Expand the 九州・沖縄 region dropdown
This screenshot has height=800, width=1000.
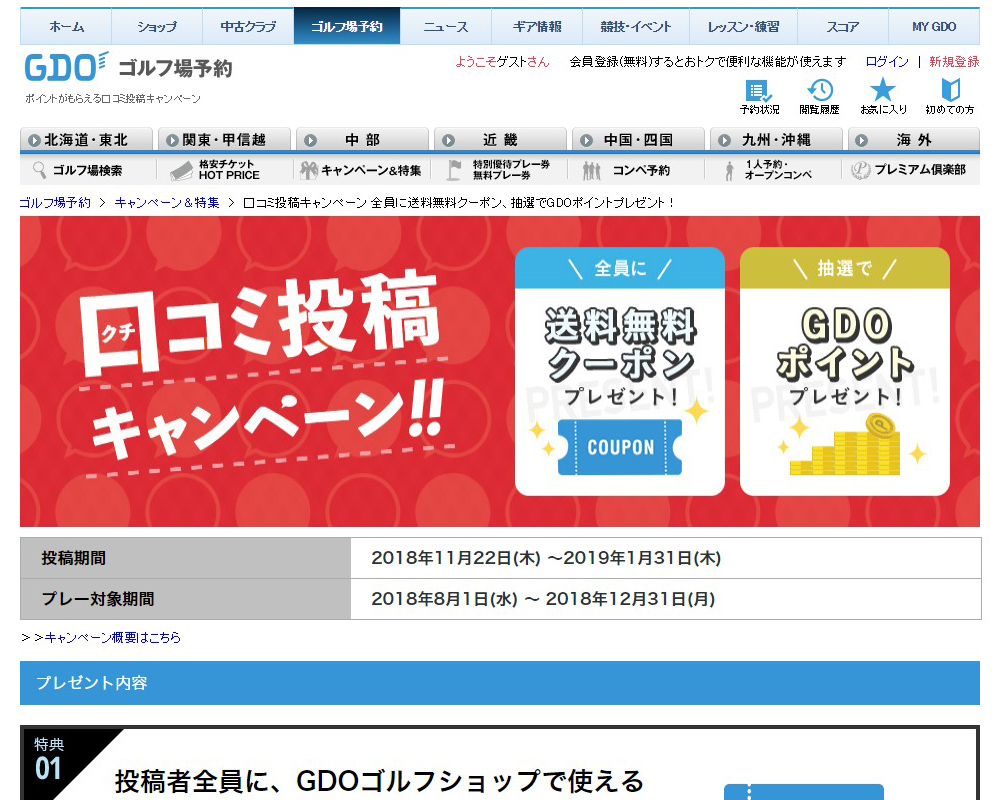tap(776, 140)
